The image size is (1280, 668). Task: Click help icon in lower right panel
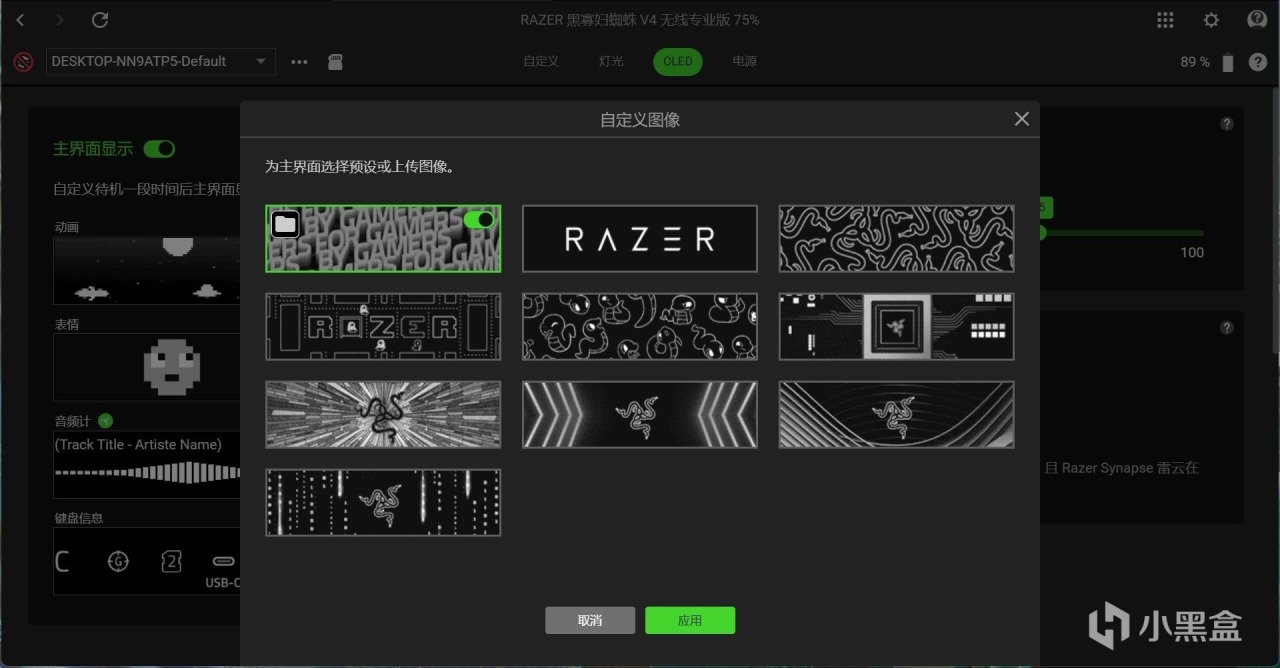coord(1227,328)
